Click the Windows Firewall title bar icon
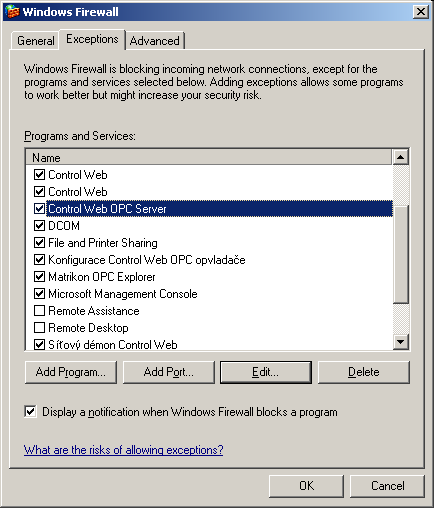Image resolution: width=434 pixels, height=508 pixels. [x=12, y=12]
